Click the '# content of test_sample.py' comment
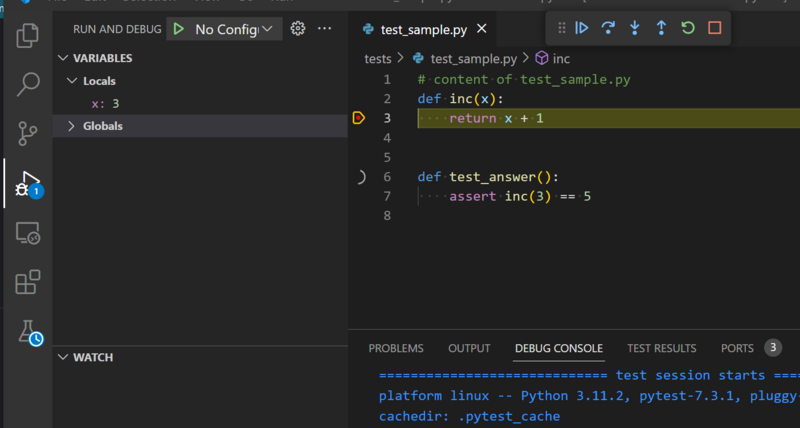Viewport: 800px width, 428px height. [524, 80]
